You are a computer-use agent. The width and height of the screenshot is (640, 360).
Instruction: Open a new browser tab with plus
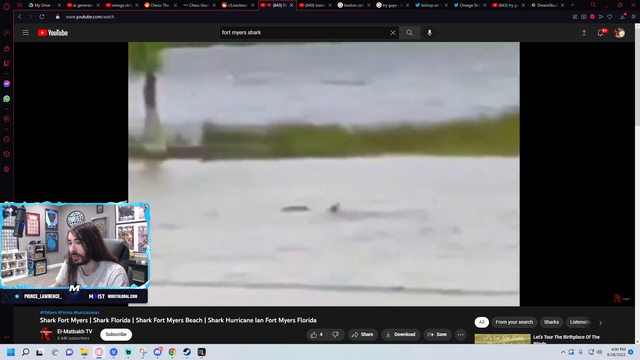tap(573, 5)
